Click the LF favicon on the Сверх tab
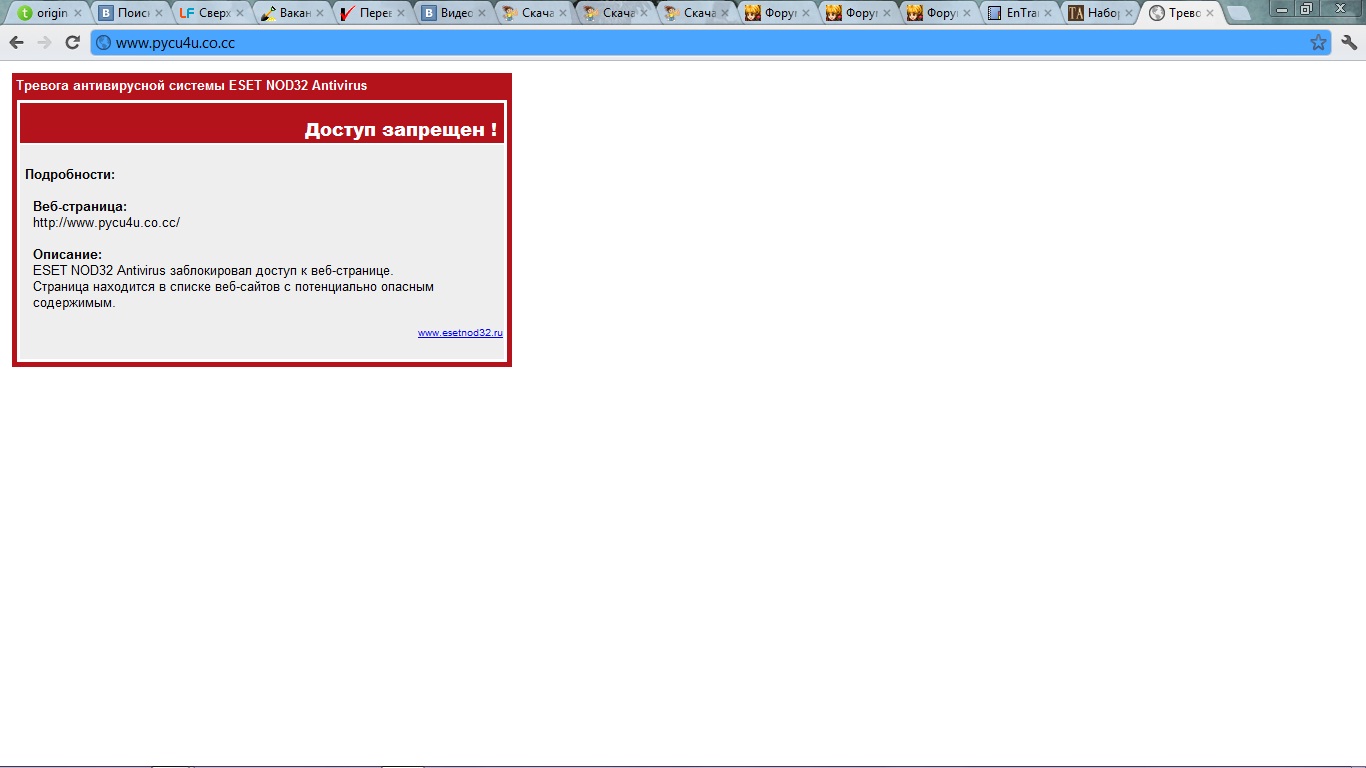Screen dimensions: 1366x768 coord(187,14)
